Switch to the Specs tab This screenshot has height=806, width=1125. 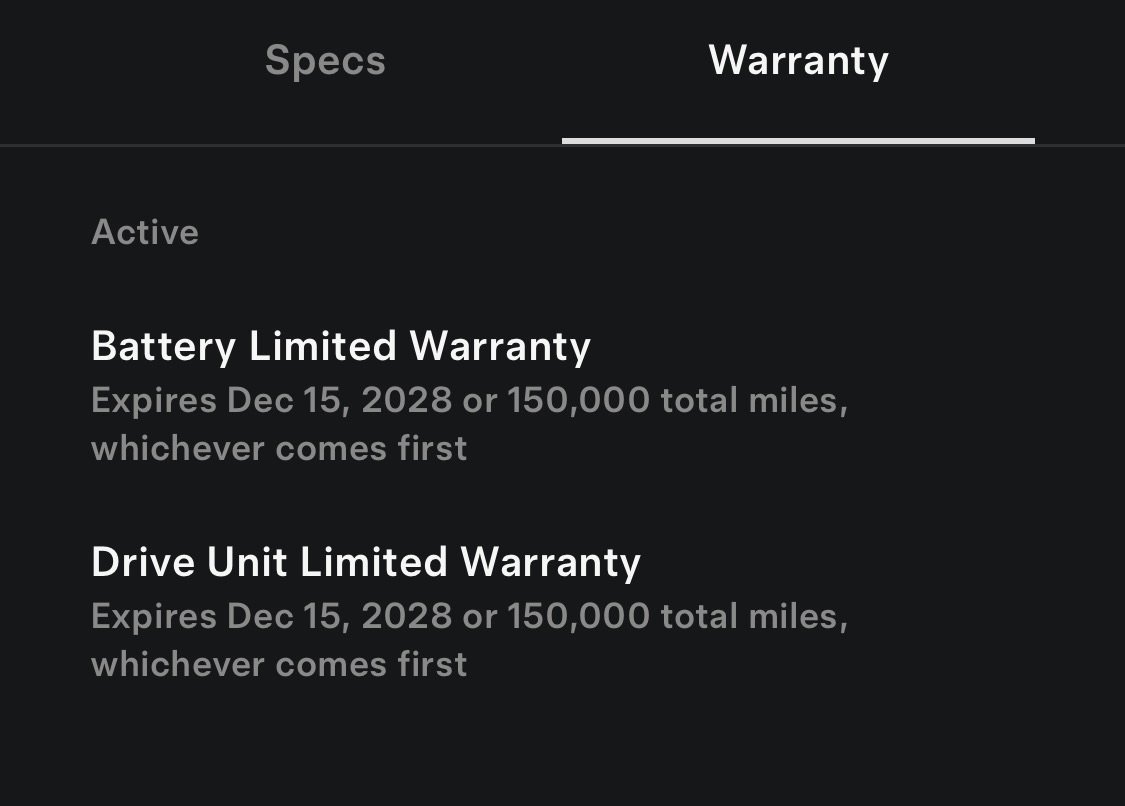coord(325,61)
